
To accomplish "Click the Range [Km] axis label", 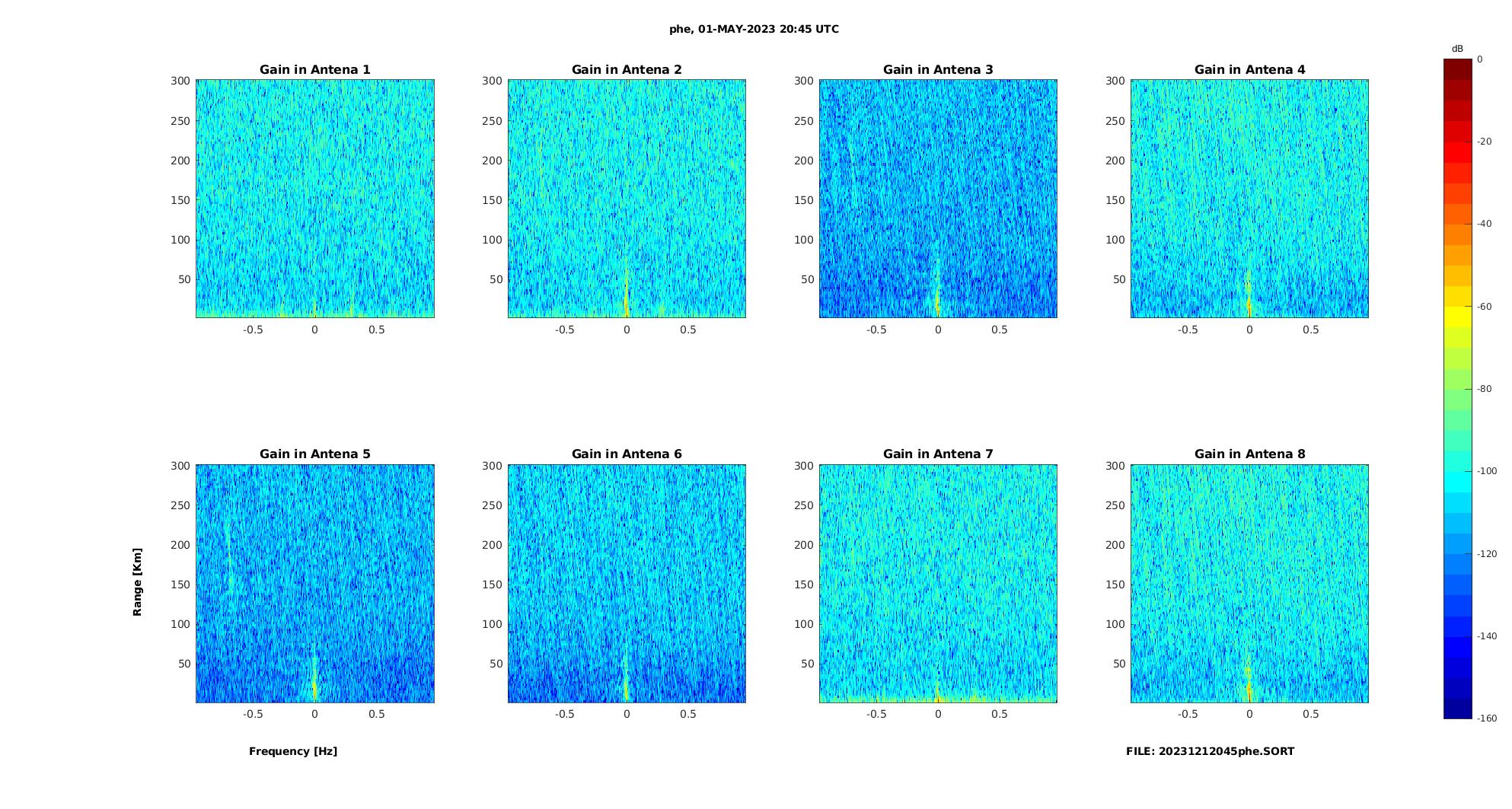I will (x=137, y=581).
